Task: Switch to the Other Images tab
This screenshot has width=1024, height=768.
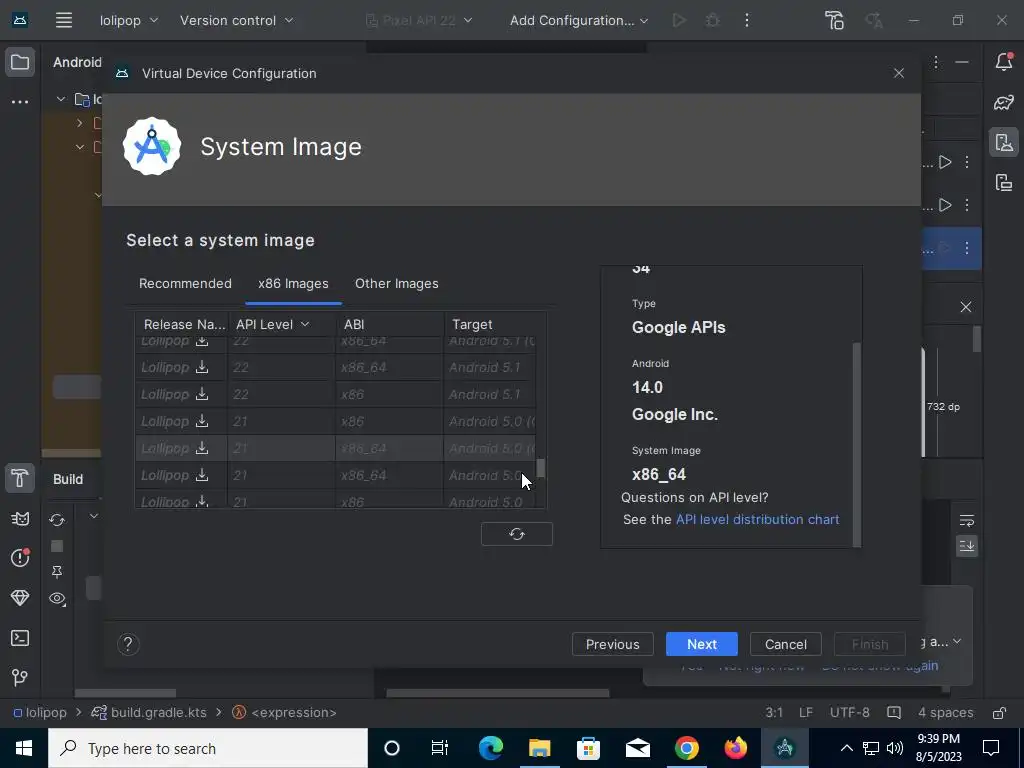Action: (396, 283)
